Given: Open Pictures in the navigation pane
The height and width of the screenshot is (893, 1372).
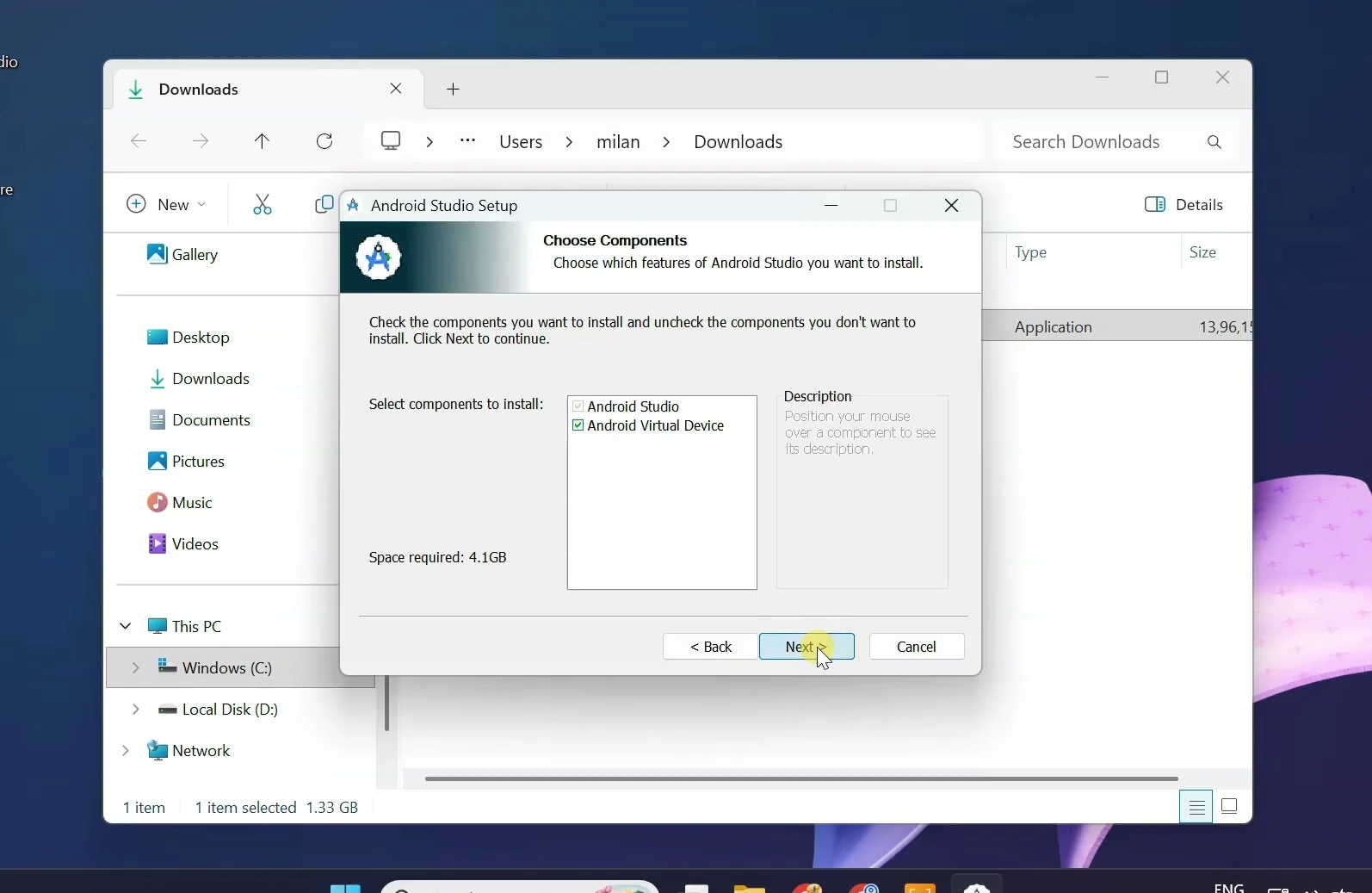Looking at the screenshot, I should coord(186,461).
